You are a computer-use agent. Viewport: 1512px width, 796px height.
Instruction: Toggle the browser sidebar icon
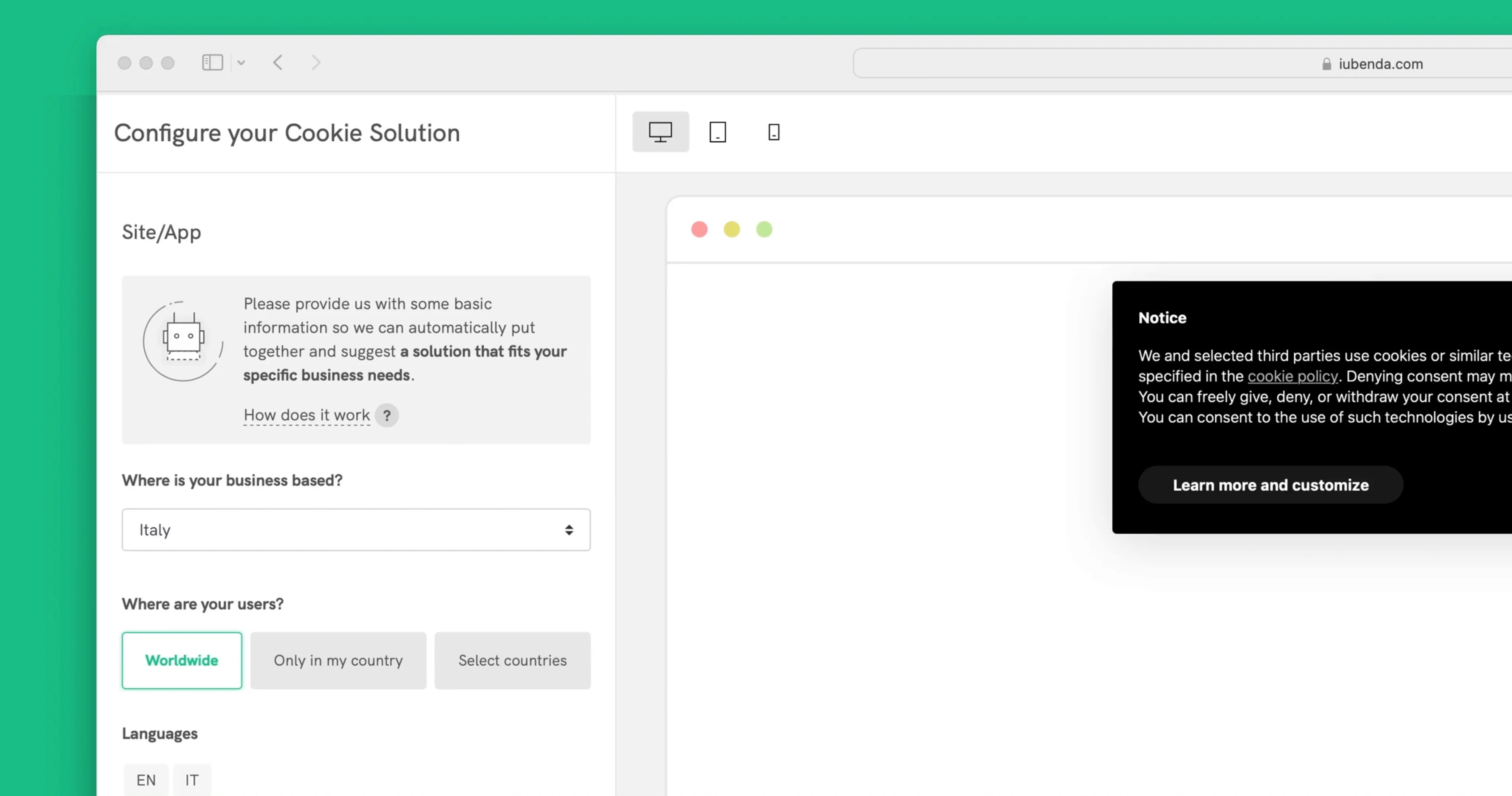[213, 62]
